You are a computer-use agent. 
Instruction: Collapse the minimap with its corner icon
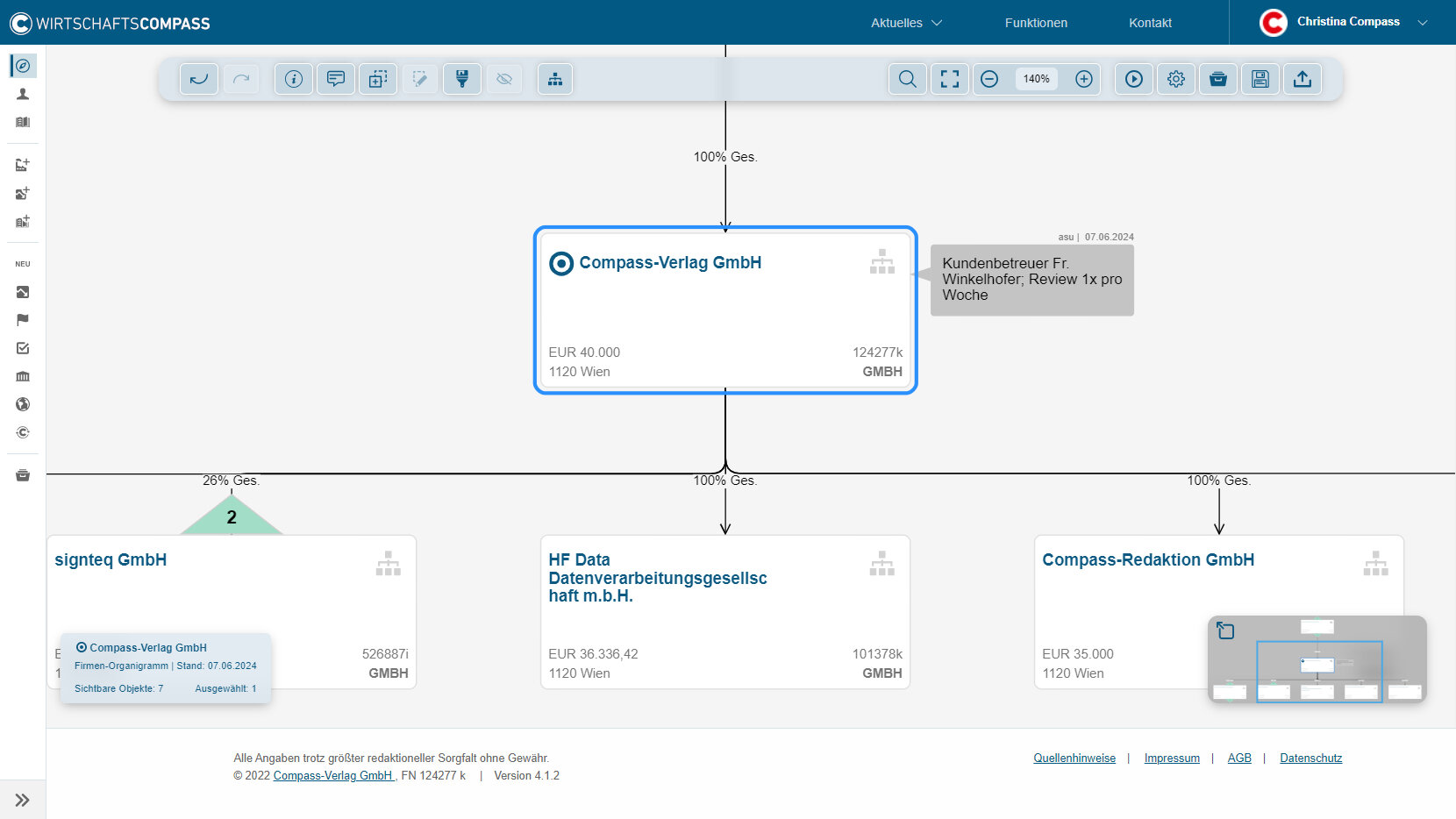(x=1225, y=630)
